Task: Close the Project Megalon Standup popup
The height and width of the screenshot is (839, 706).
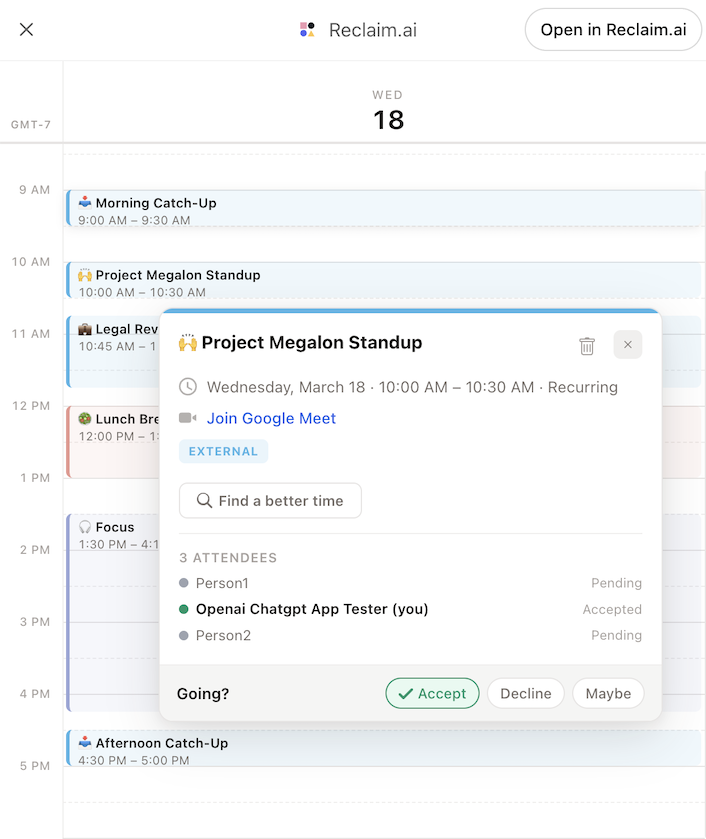Action: point(628,345)
